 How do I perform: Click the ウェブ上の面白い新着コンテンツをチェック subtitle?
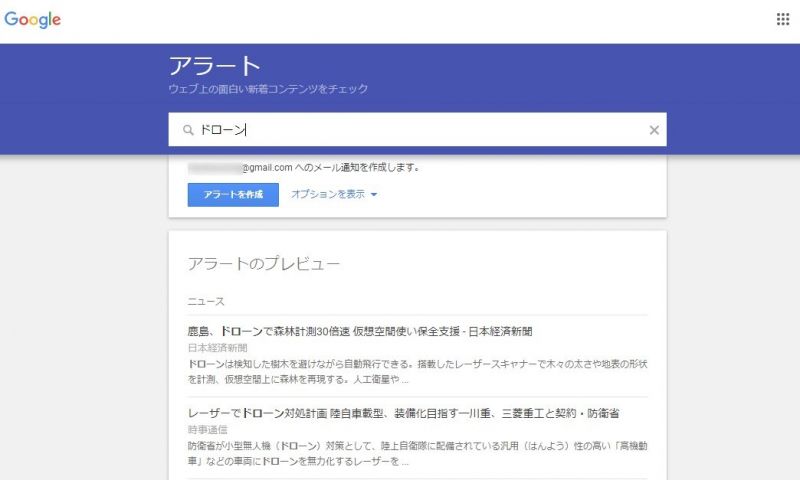click(x=268, y=89)
